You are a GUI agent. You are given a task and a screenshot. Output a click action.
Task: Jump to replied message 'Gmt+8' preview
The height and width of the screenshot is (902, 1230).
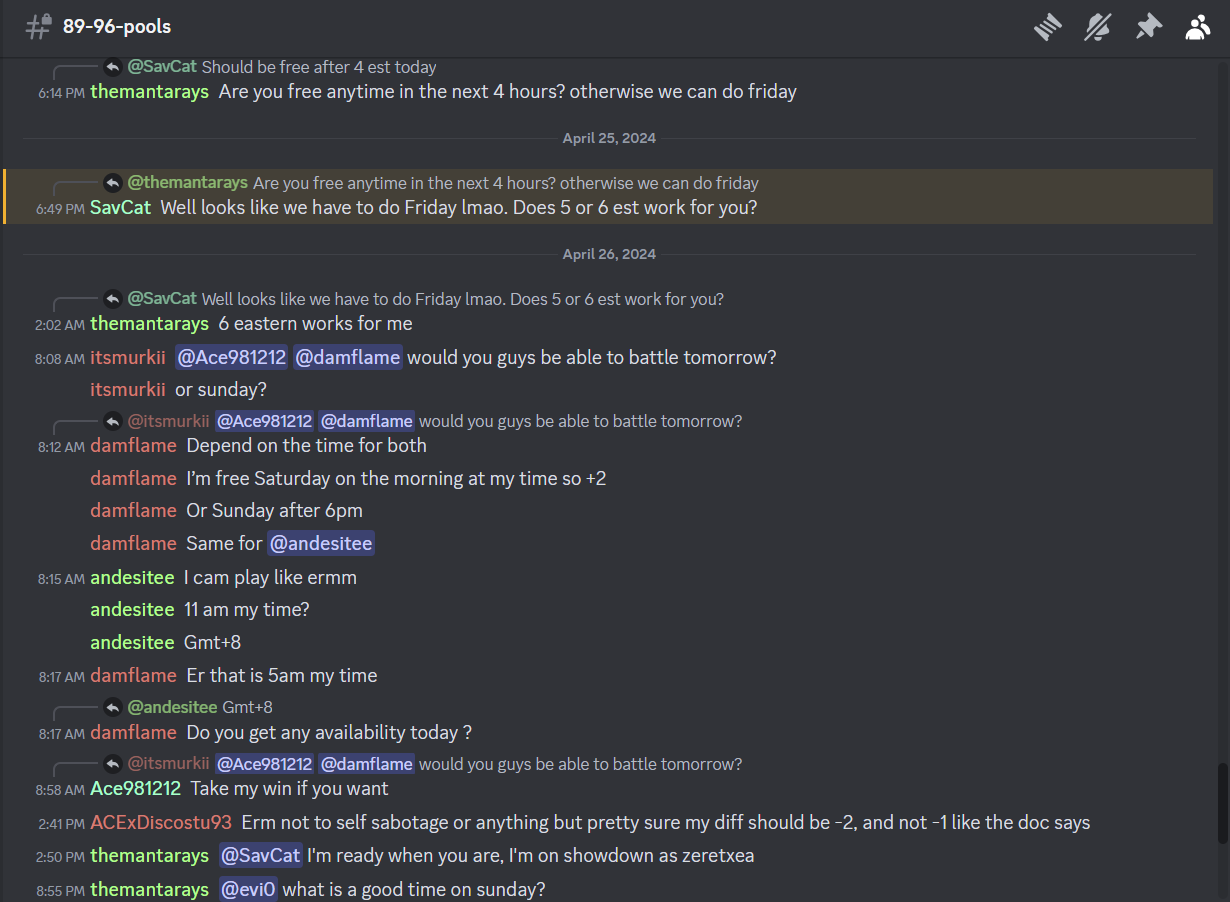(x=247, y=707)
